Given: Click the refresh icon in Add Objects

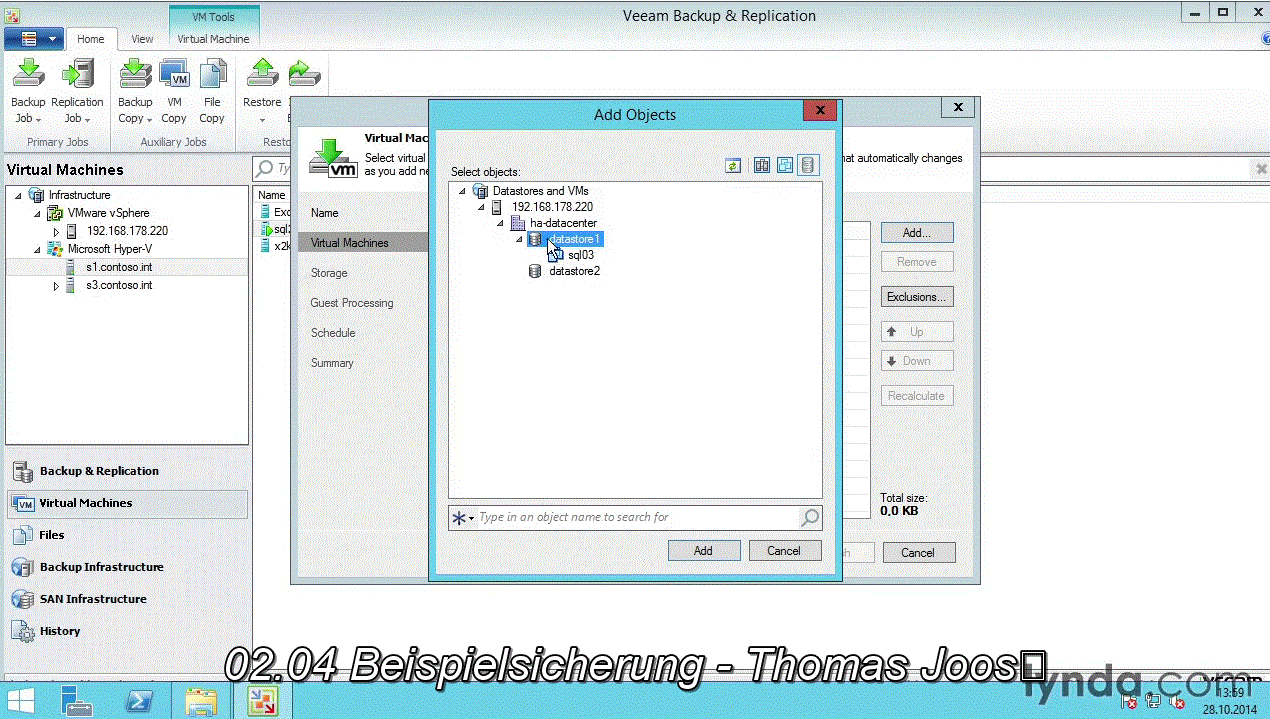Looking at the screenshot, I should 733,166.
